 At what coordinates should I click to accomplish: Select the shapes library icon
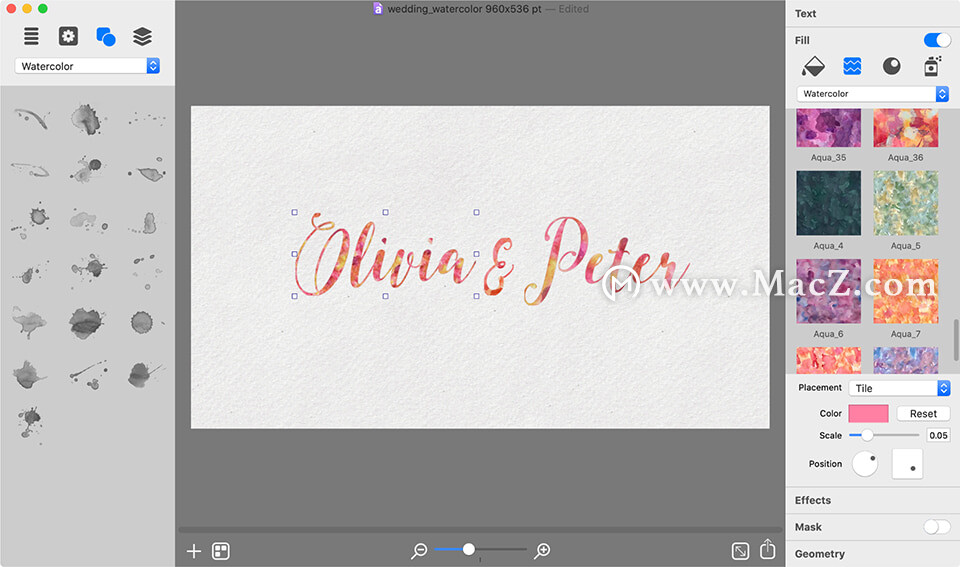tap(106, 37)
